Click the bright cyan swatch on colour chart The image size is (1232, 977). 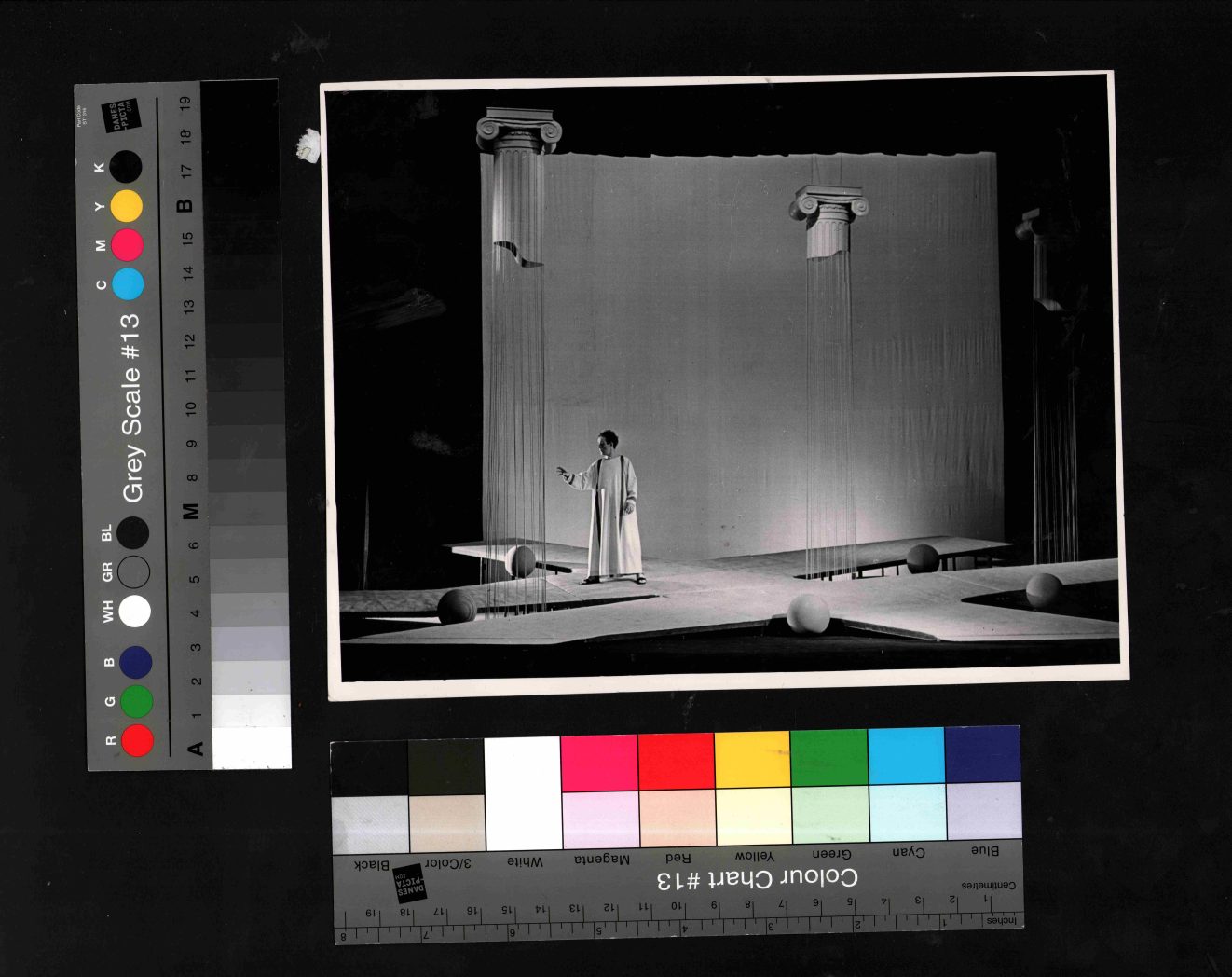click(x=906, y=756)
